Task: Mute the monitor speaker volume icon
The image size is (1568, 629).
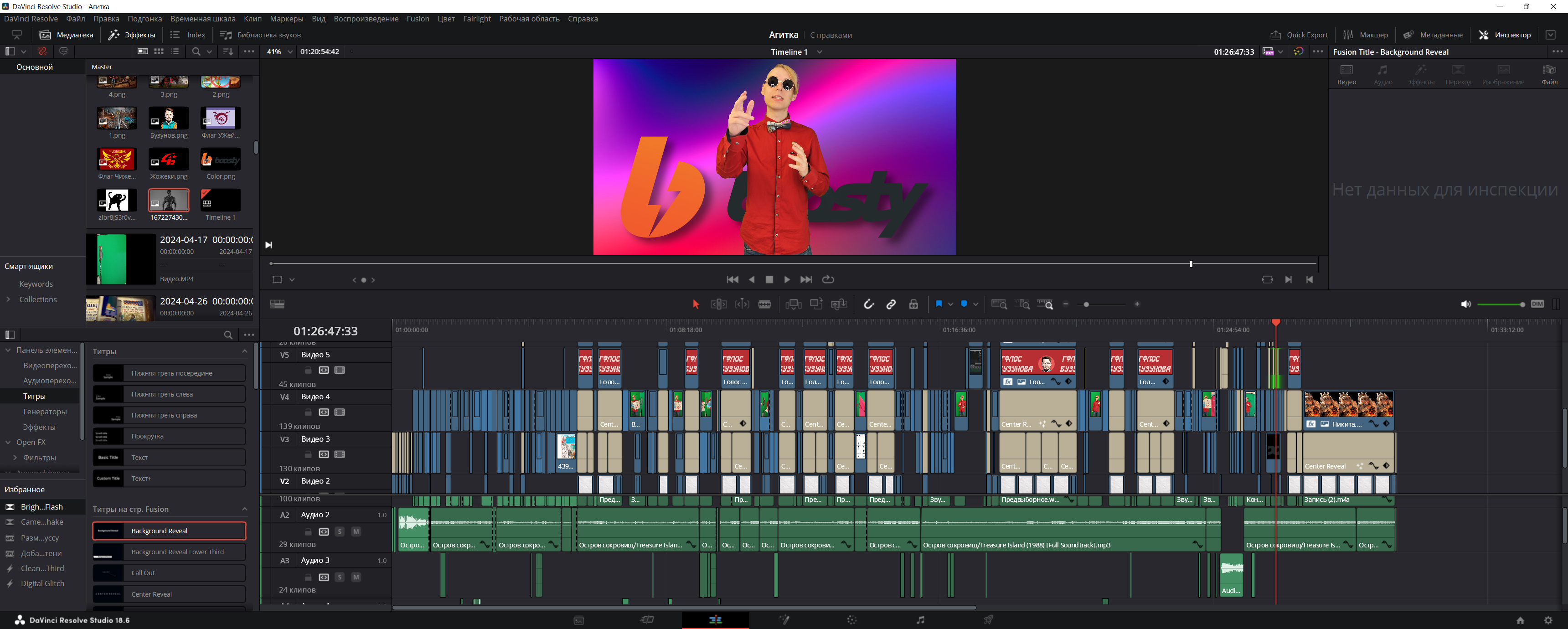Action: pyautogui.click(x=1466, y=304)
